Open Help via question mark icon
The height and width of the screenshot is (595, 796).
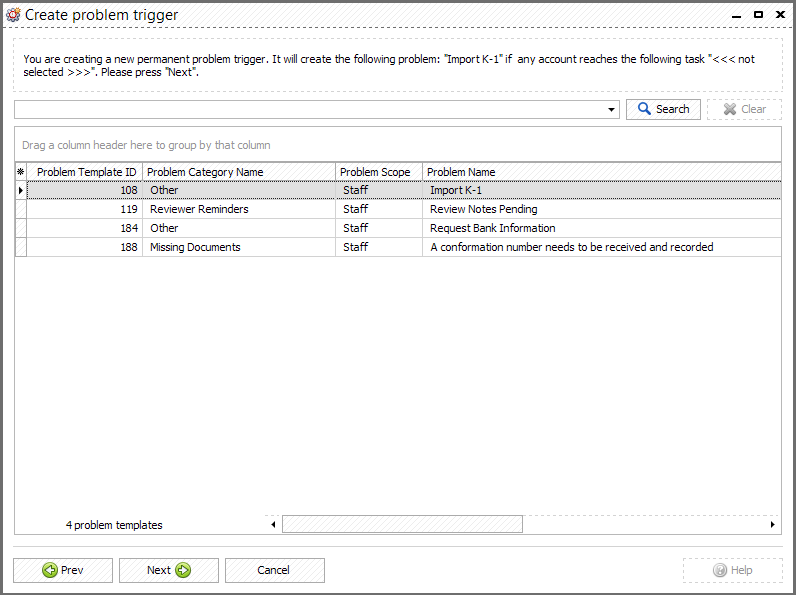(720, 570)
